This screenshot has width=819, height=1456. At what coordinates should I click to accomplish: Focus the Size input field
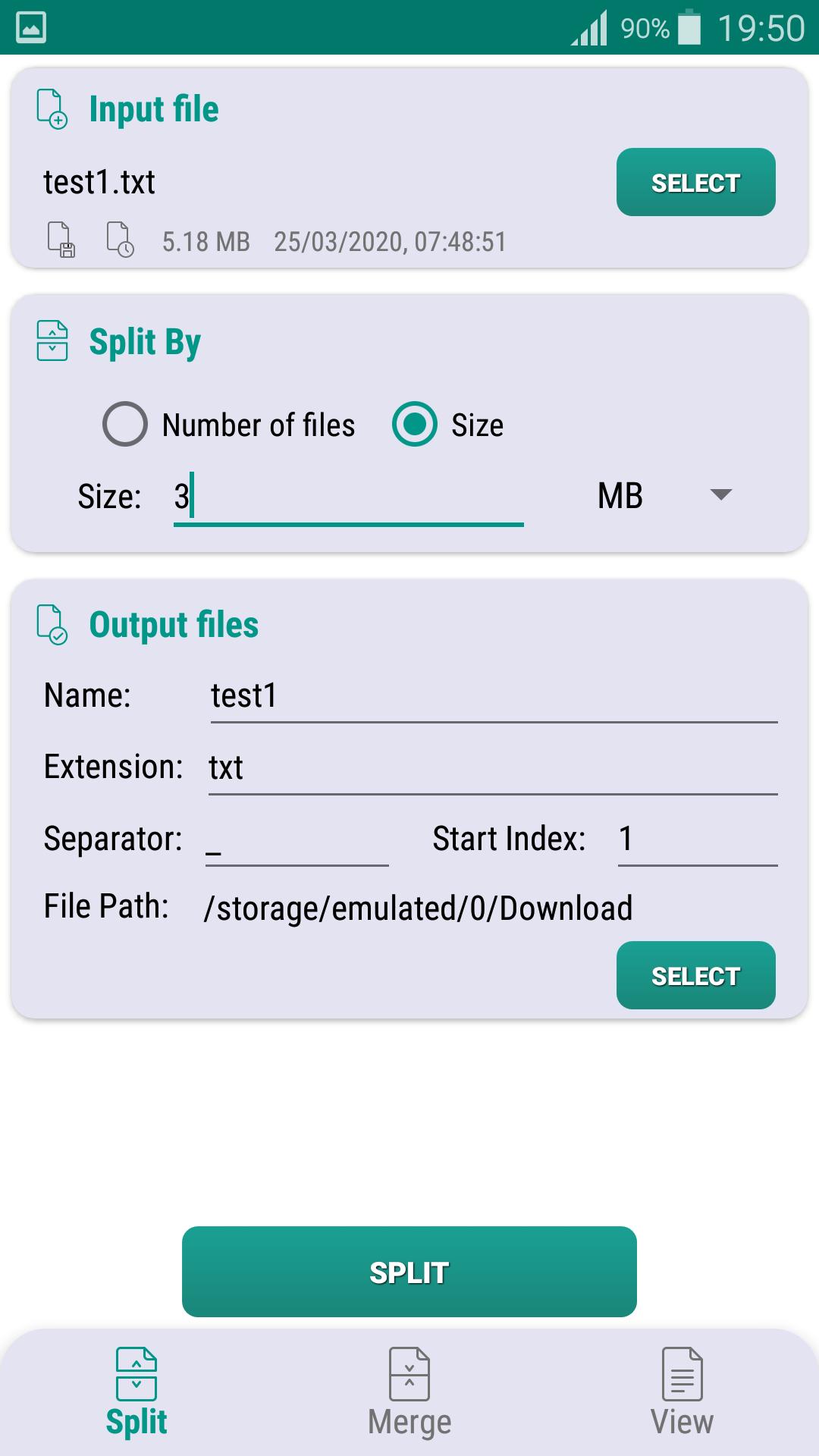pos(349,497)
